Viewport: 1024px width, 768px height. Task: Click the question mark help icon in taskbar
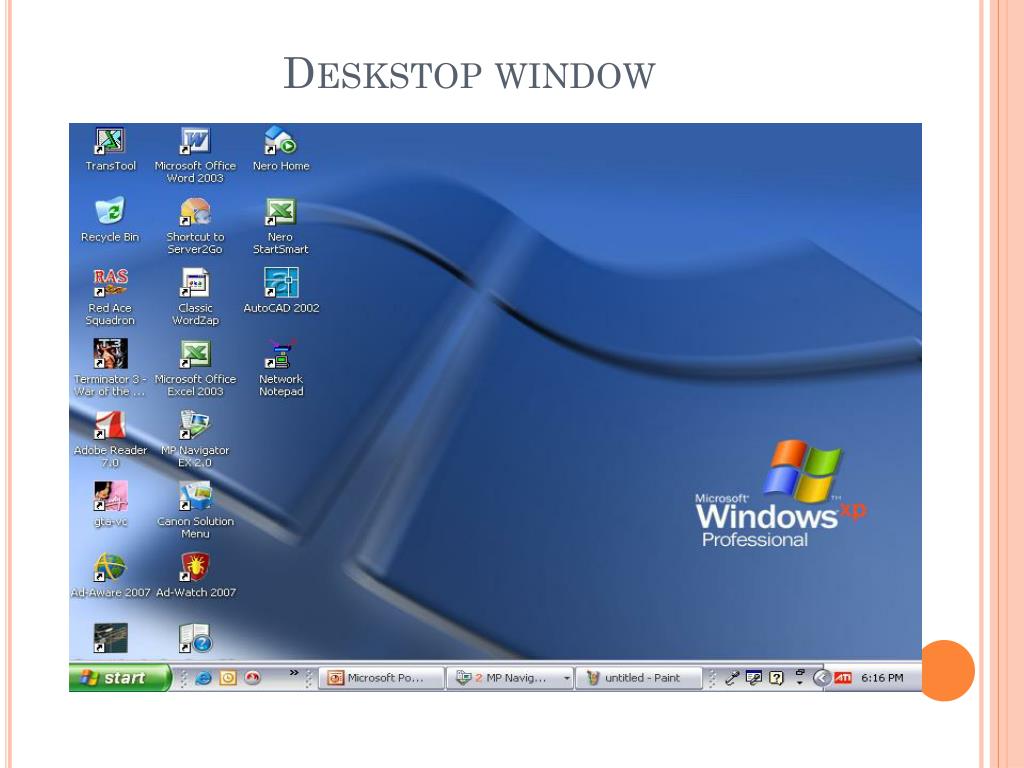[776, 678]
